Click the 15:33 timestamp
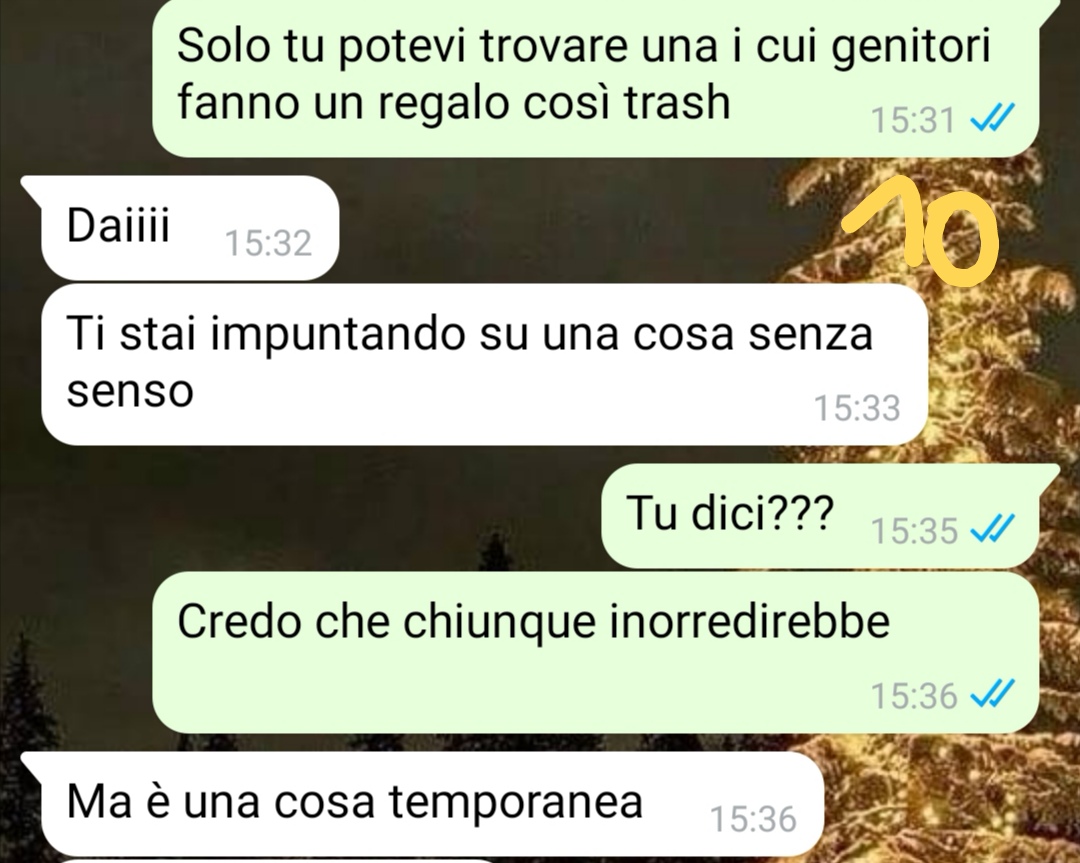 [857, 408]
